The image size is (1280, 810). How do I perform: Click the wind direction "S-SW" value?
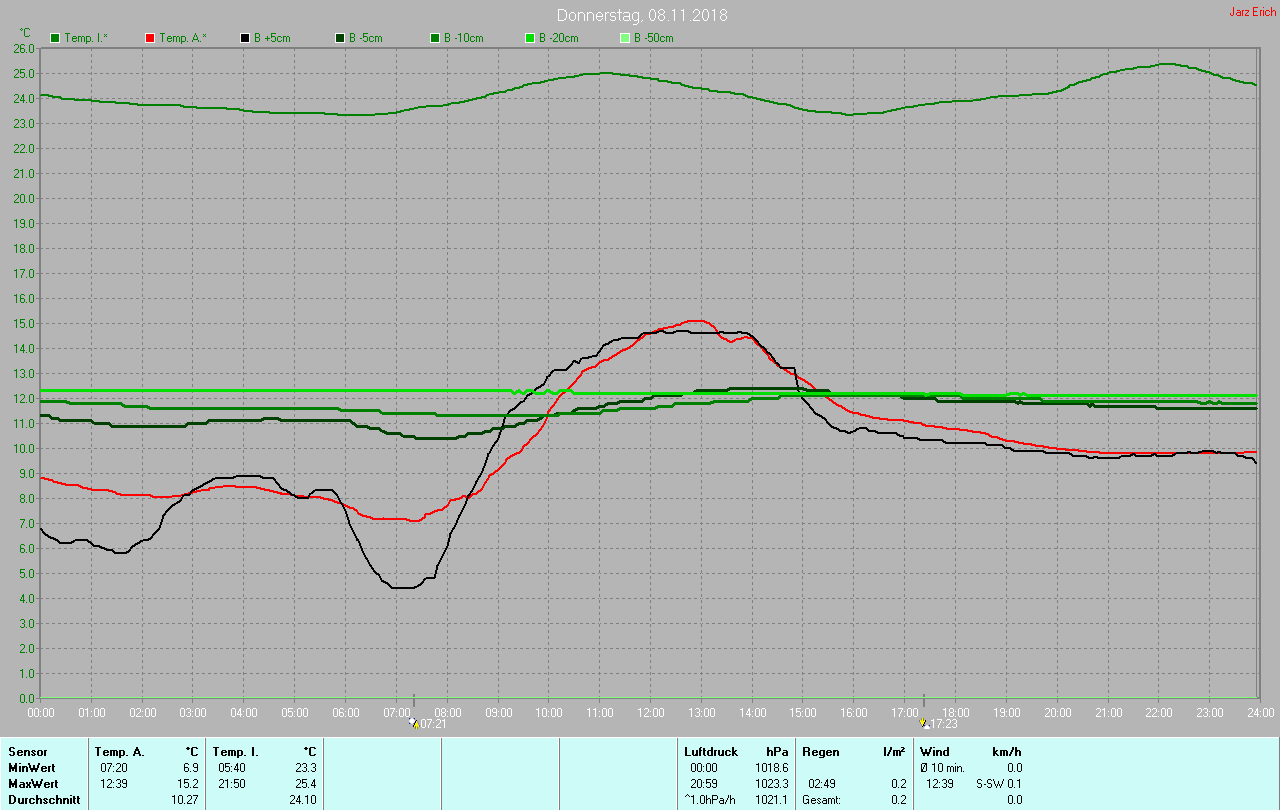coord(990,783)
